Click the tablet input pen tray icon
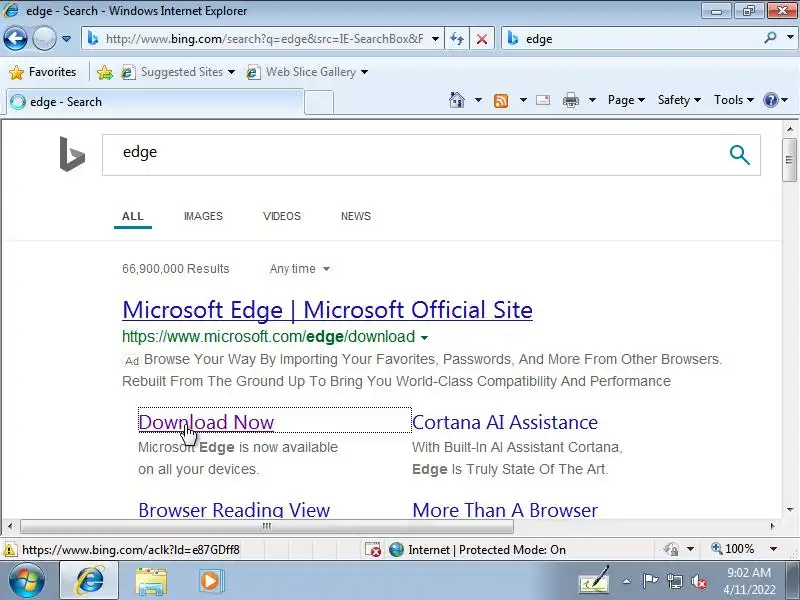 pyautogui.click(x=594, y=581)
